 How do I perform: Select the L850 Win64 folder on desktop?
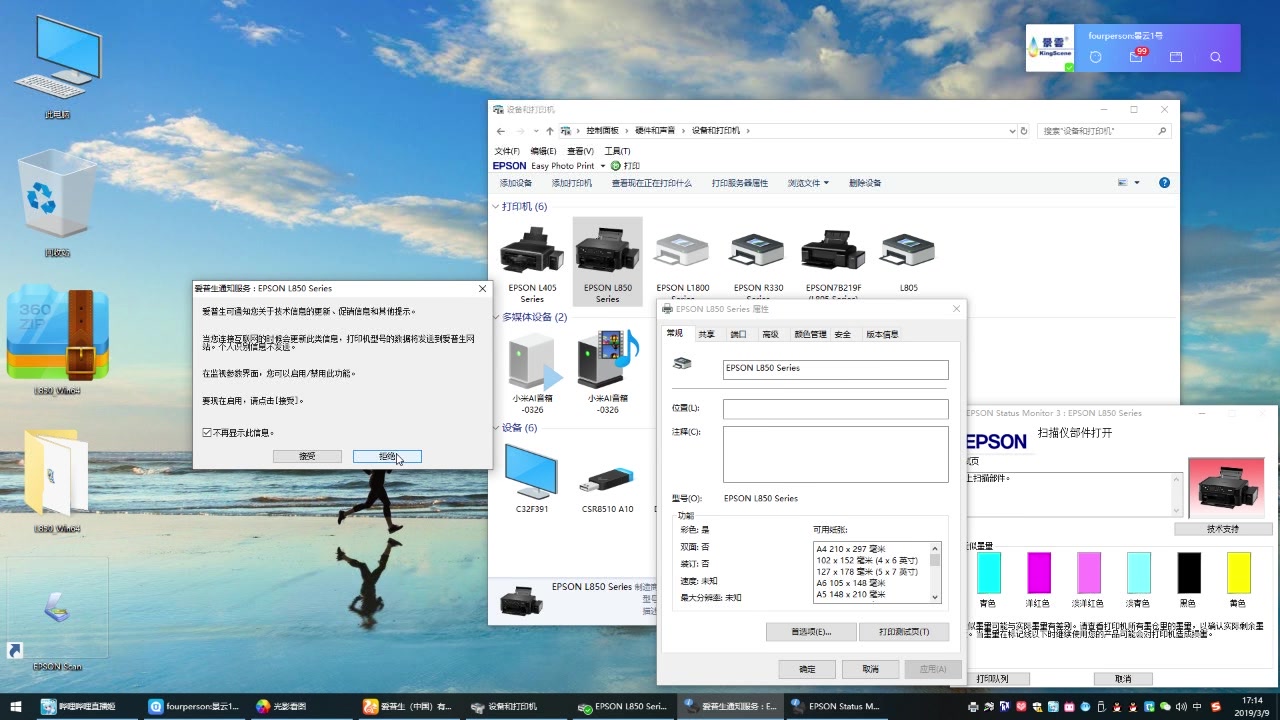[57, 480]
